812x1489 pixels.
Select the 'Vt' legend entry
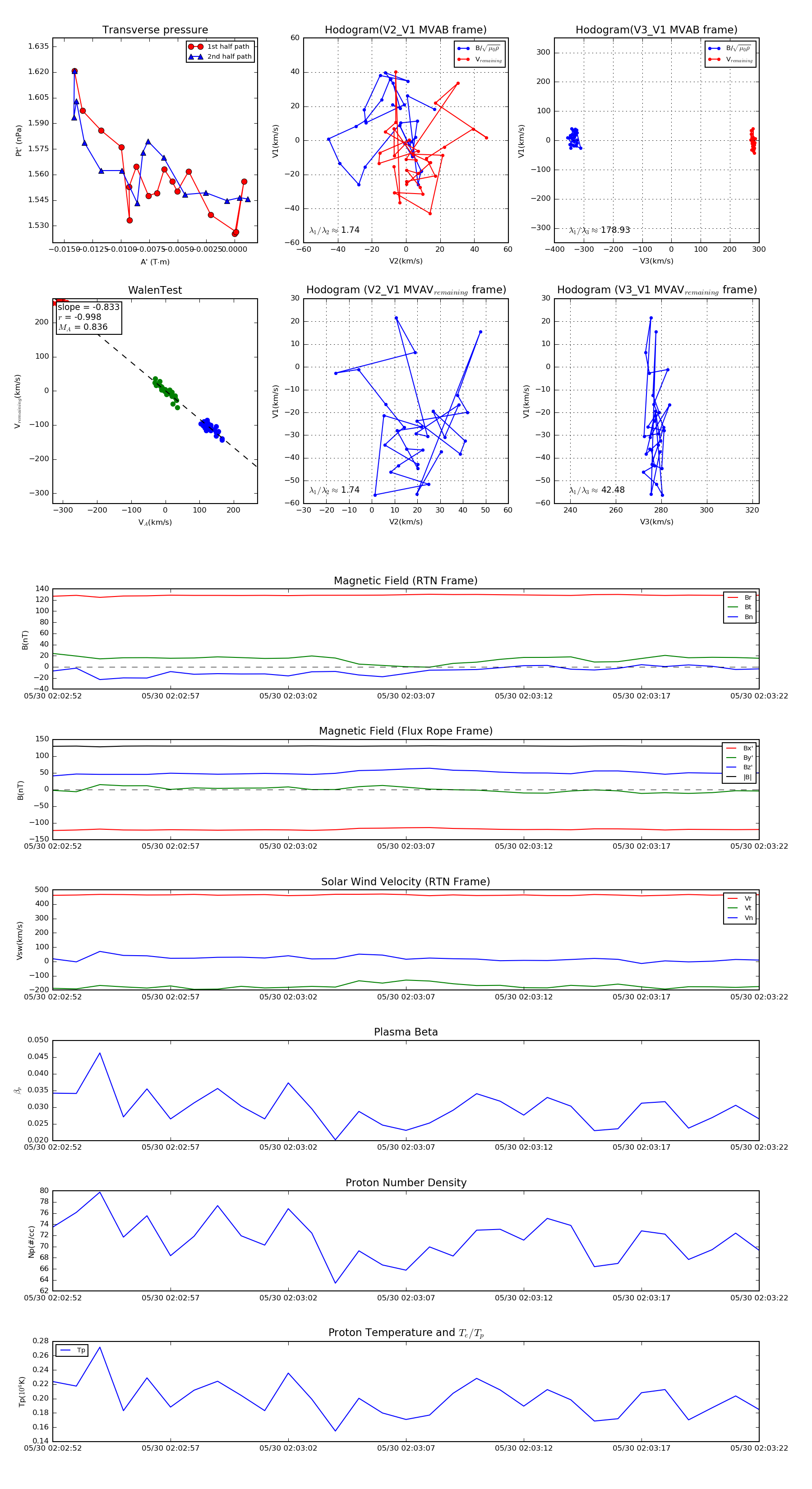740,908
